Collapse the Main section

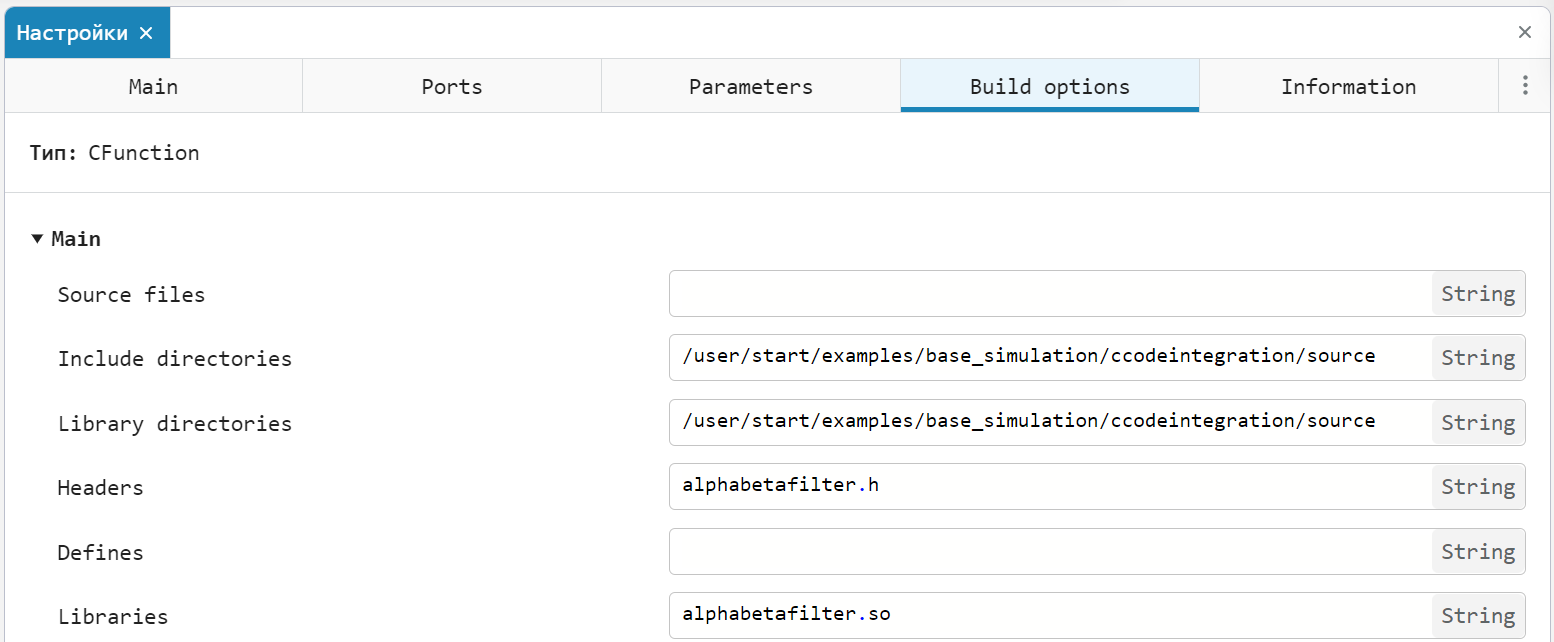pos(37,239)
